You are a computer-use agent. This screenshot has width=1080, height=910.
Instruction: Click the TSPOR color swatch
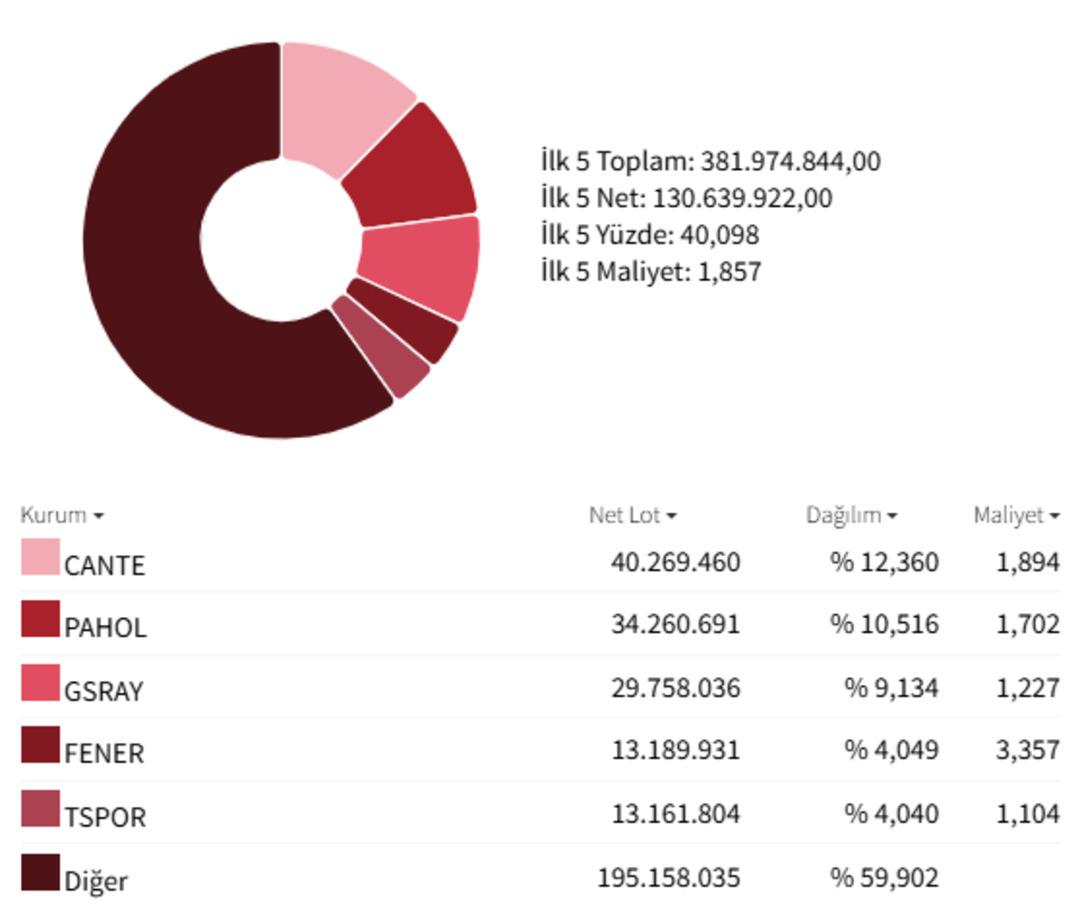40,808
